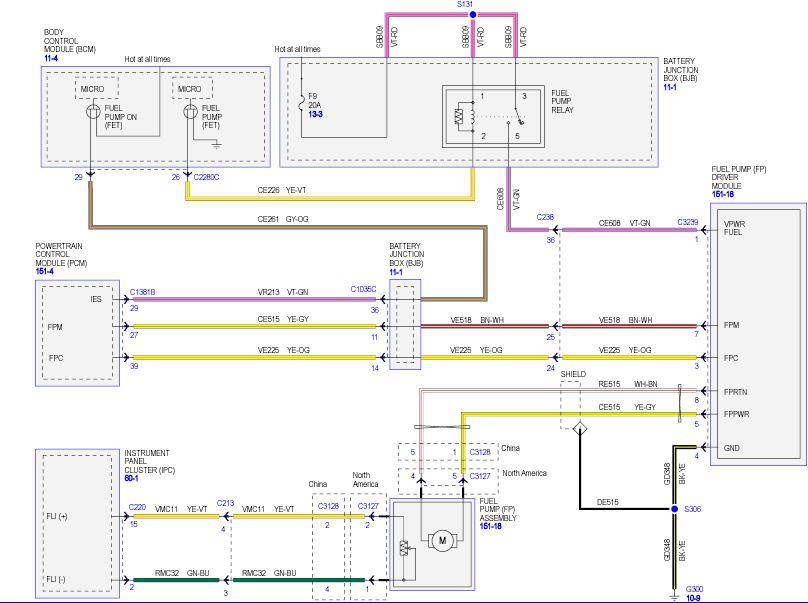808x603 pixels.
Task: Open the 13-3 fuse page reference
Action: pos(315,114)
